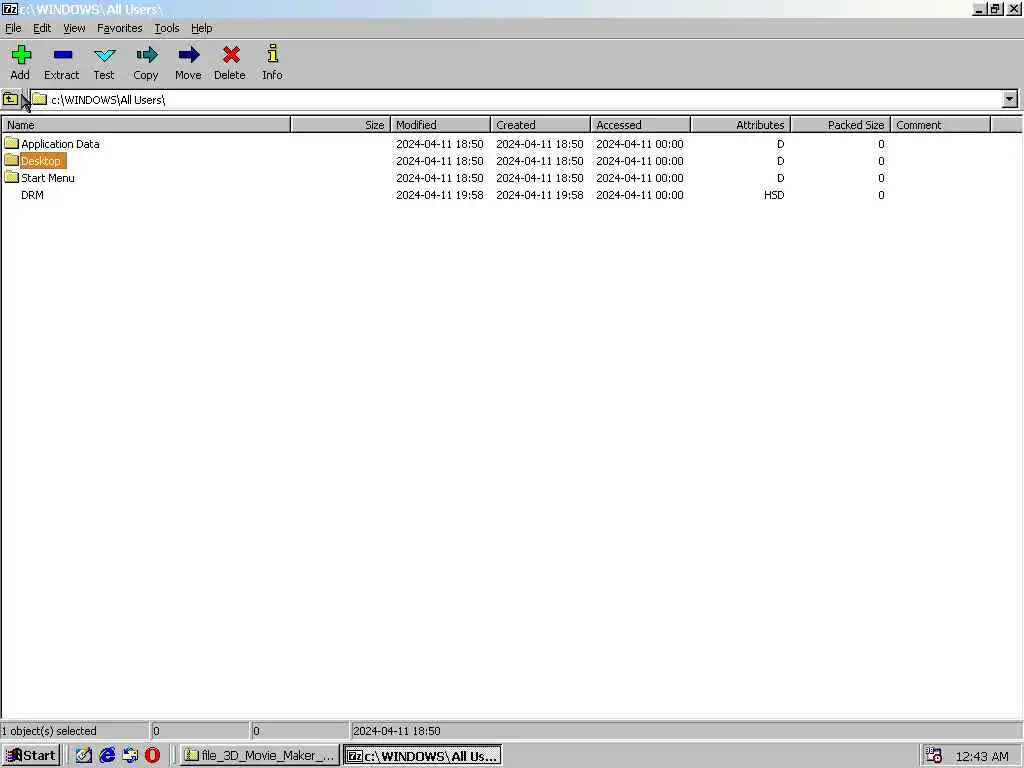Image resolution: width=1024 pixels, height=768 pixels.
Task: Click the c:\WINDOWS\All Us... taskbar button
Action: (x=423, y=756)
